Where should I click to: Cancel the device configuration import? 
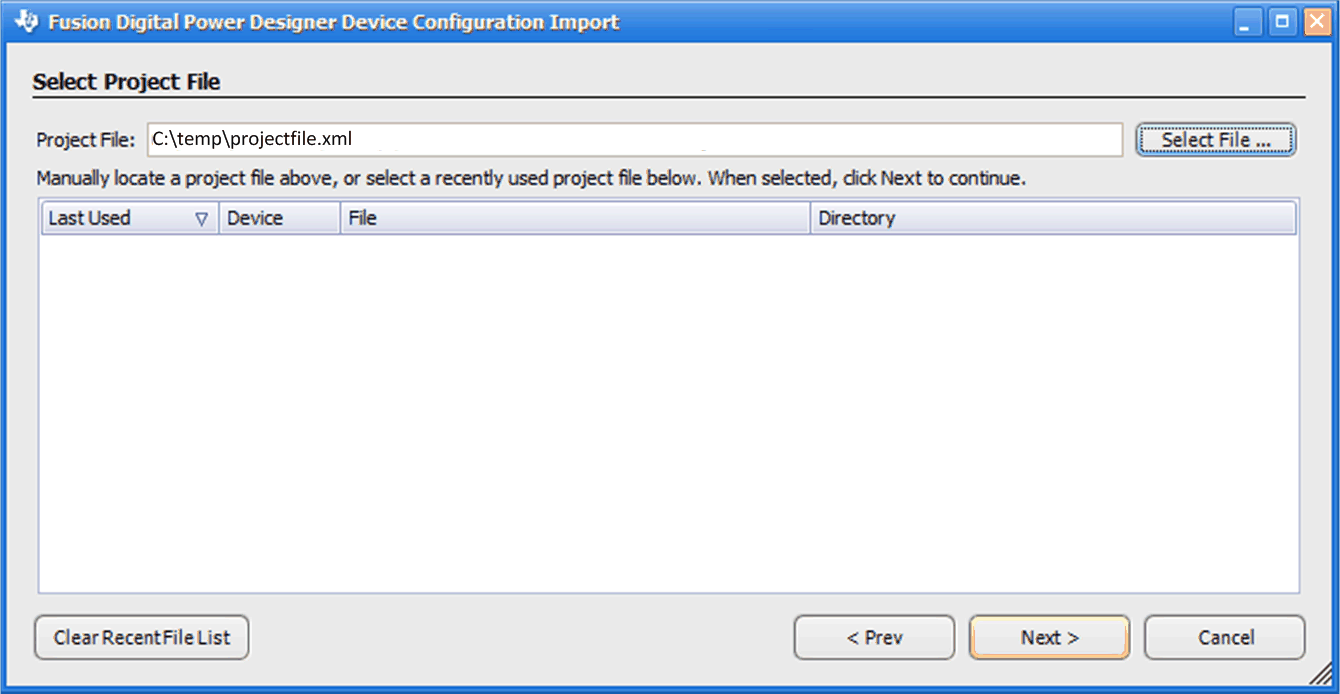(1224, 637)
